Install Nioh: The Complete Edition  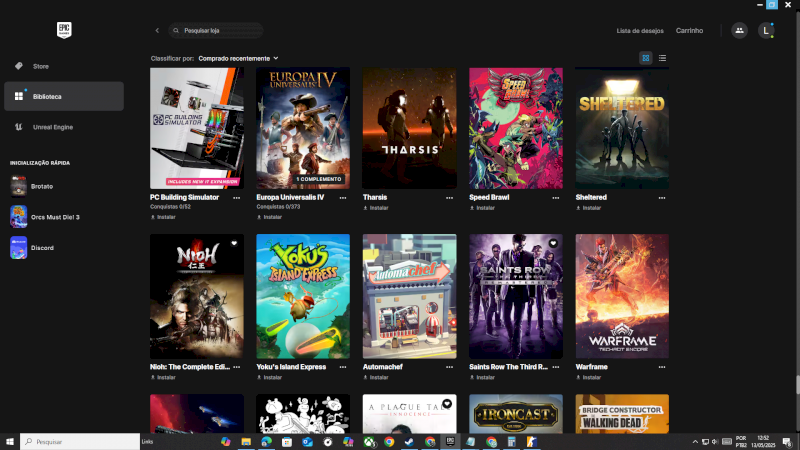(x=163, y=378)
